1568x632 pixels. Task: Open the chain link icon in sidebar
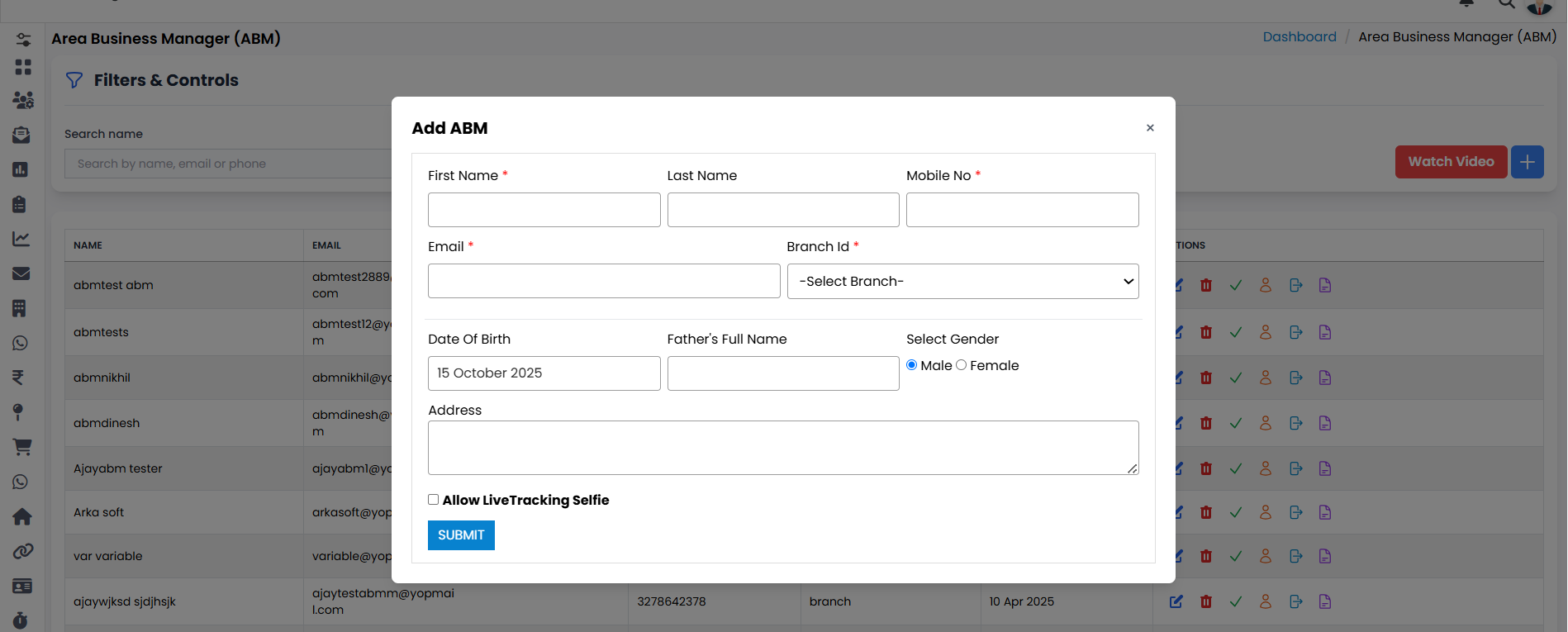(22, 551)
